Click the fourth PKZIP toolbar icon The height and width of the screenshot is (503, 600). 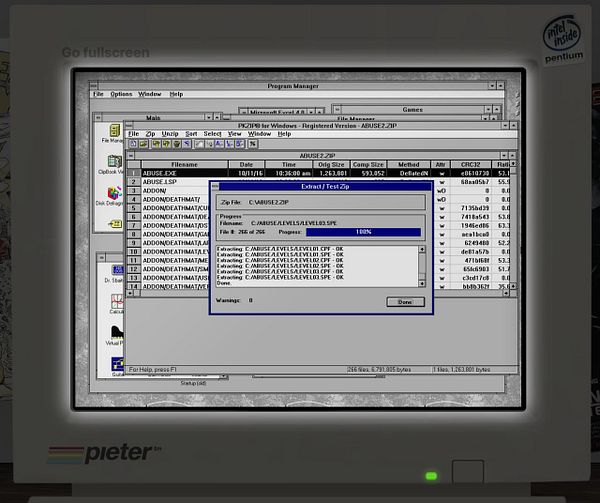click(x=166, y=144)
